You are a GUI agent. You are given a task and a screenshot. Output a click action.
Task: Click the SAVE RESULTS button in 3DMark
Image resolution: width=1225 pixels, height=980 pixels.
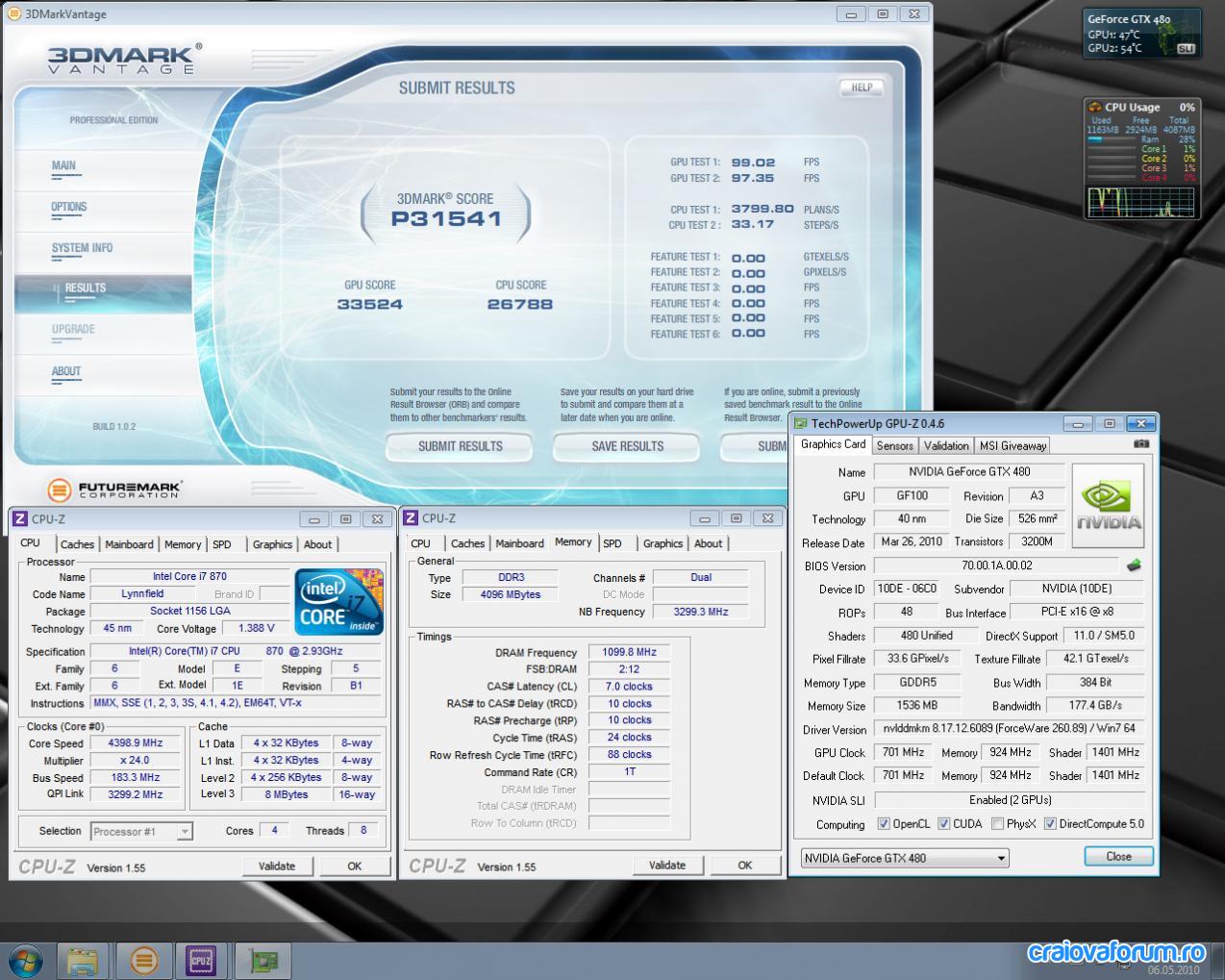click(627, 446)
